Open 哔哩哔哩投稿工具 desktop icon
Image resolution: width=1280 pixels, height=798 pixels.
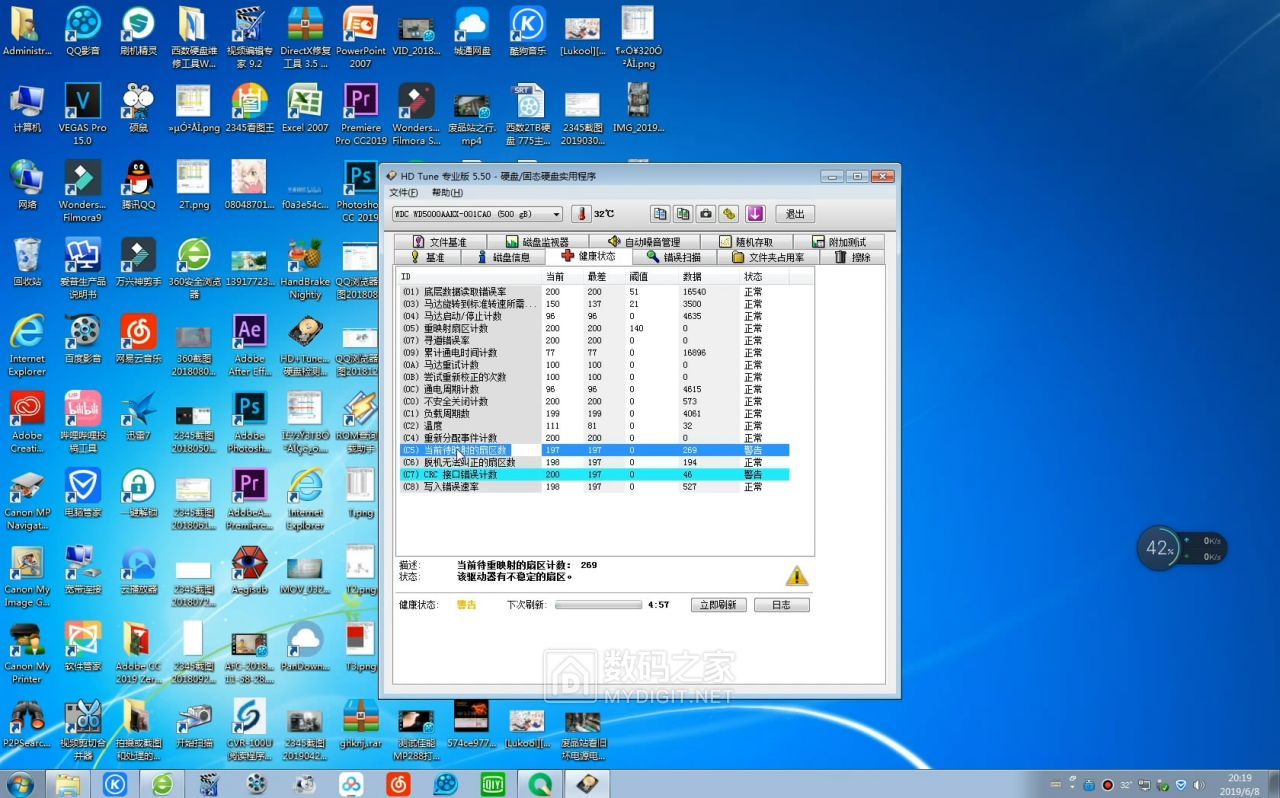[83, 421]
